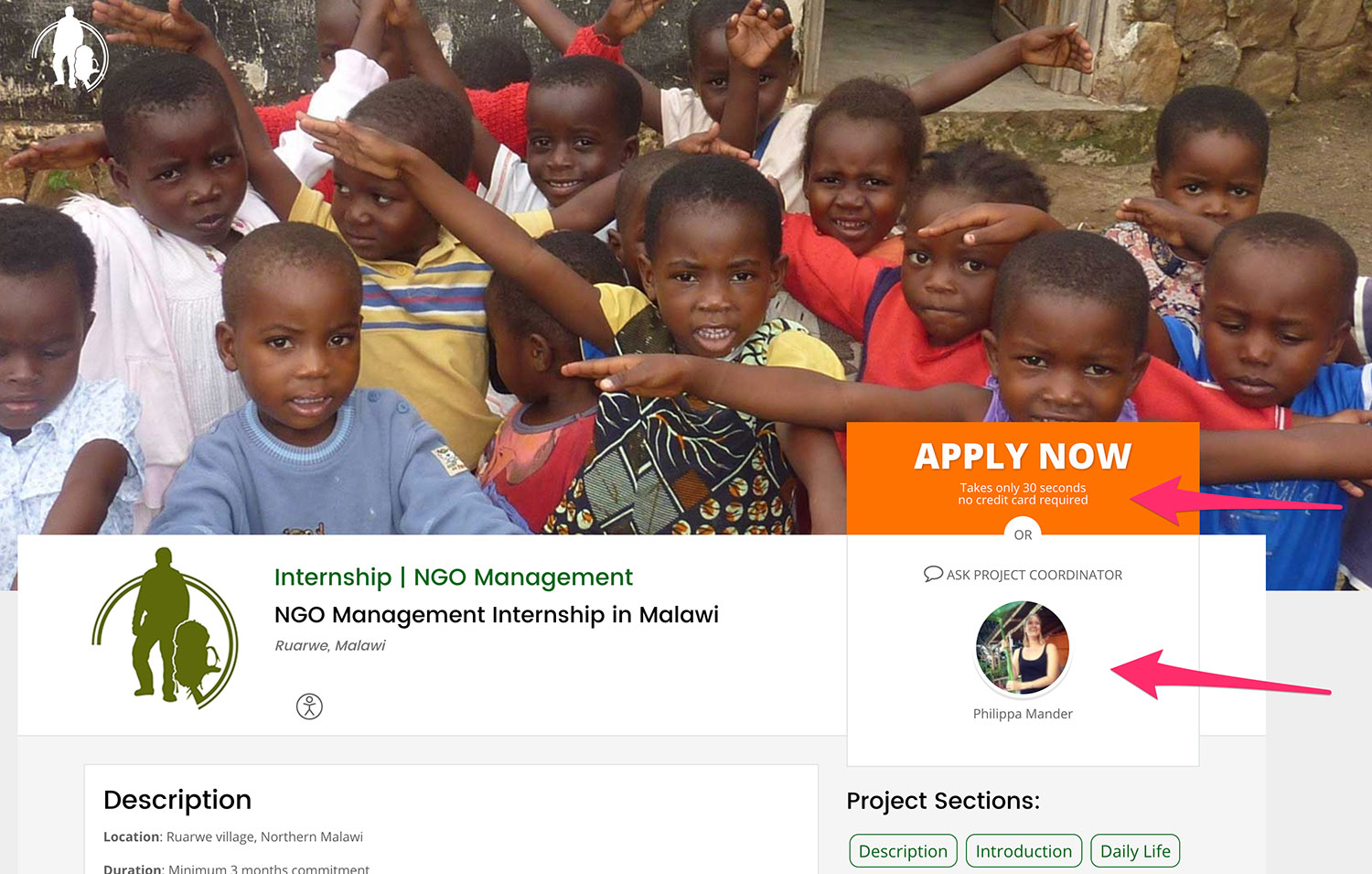Click the Duration minimum 3 months line
This screenshot has height=874, width=1372.
click(x=236, y=868)
